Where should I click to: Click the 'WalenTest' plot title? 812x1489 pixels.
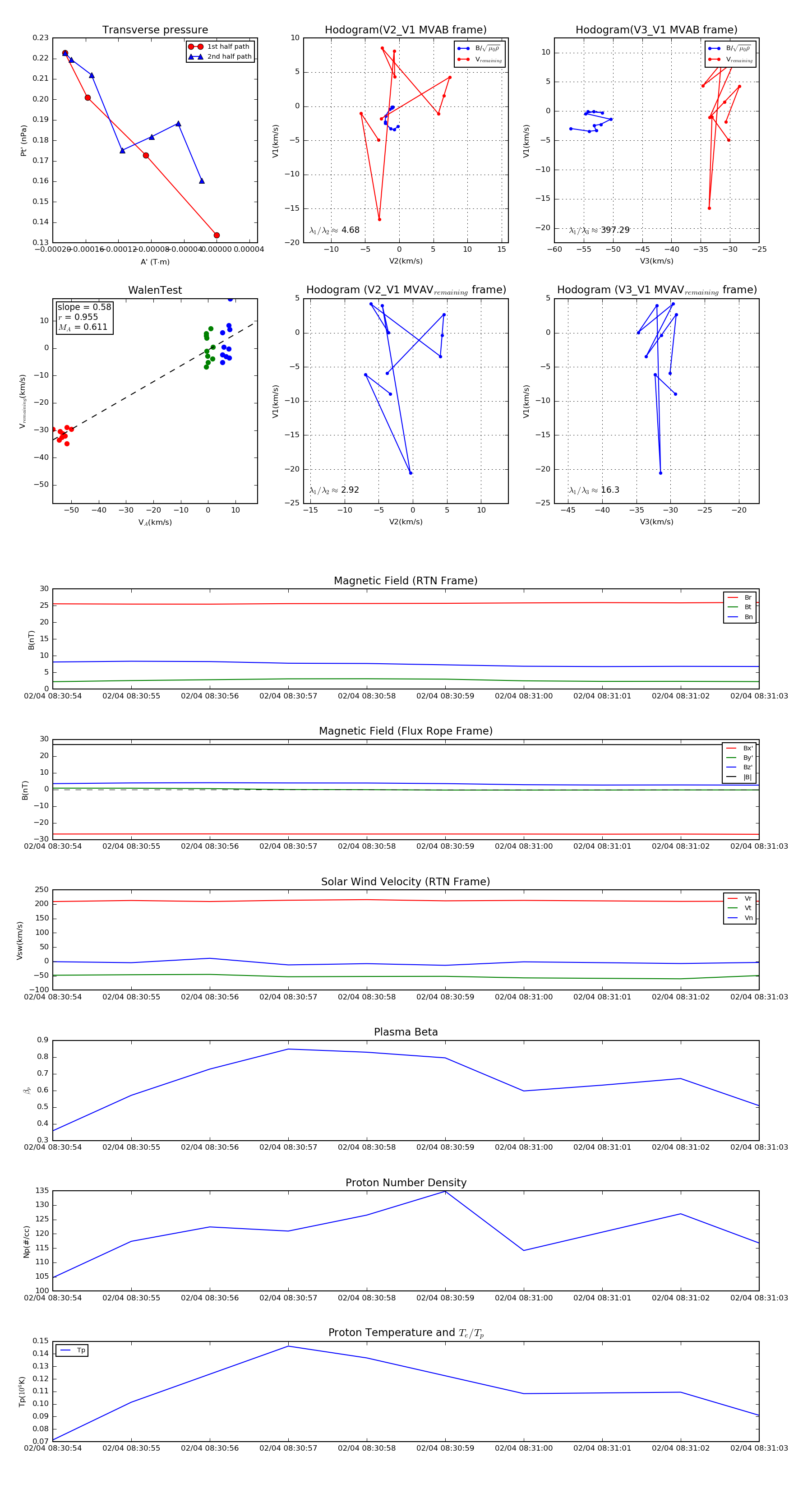click(155, 290)
